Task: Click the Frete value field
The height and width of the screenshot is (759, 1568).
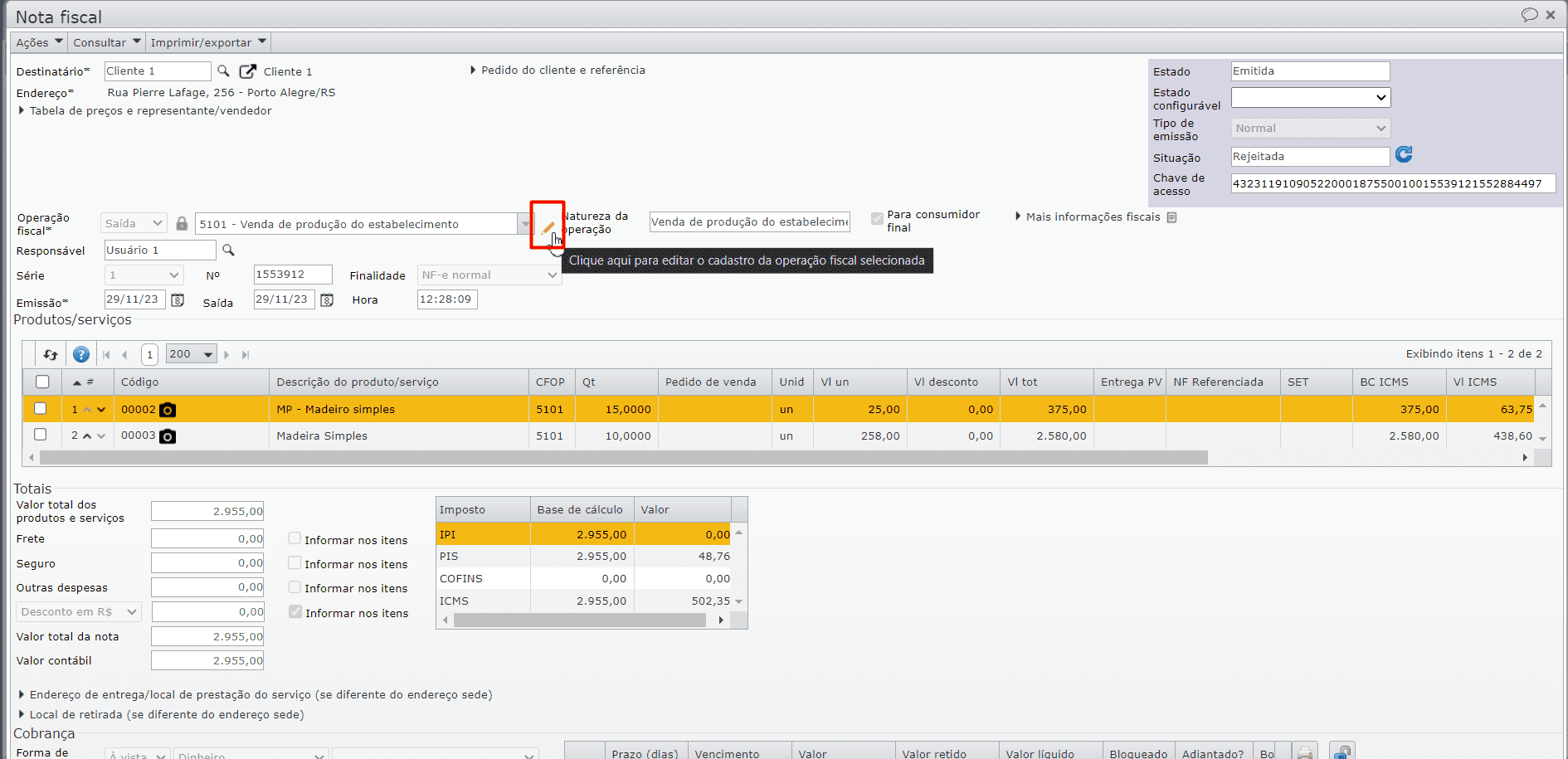Action: point(207,538)
